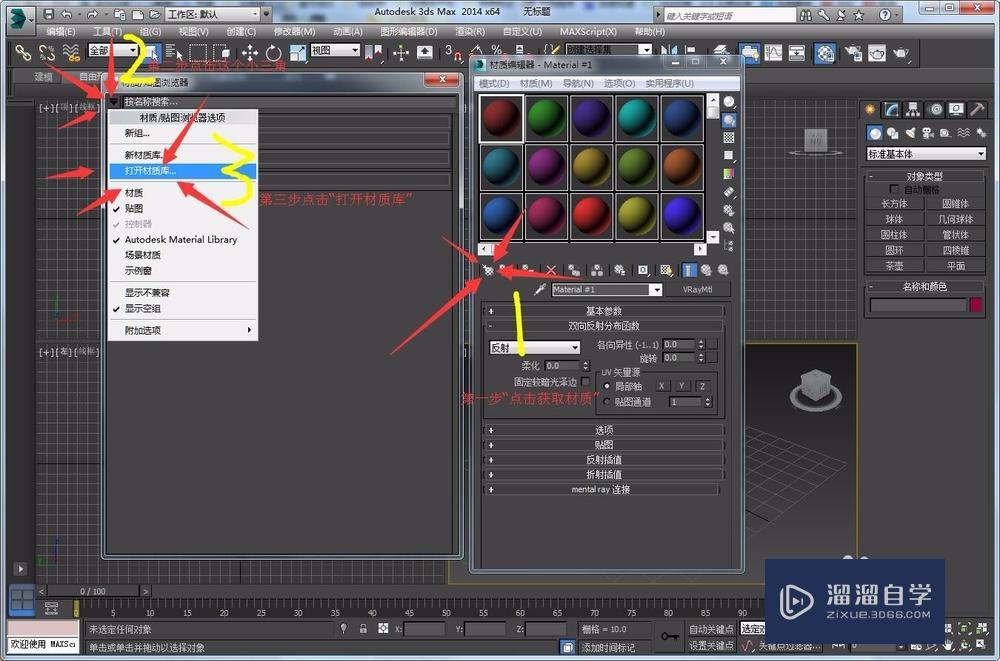1000x661 pixels.
Task: Open the MAXScript(X) menu
Action: pyautogui.click(x=587, y=31)
